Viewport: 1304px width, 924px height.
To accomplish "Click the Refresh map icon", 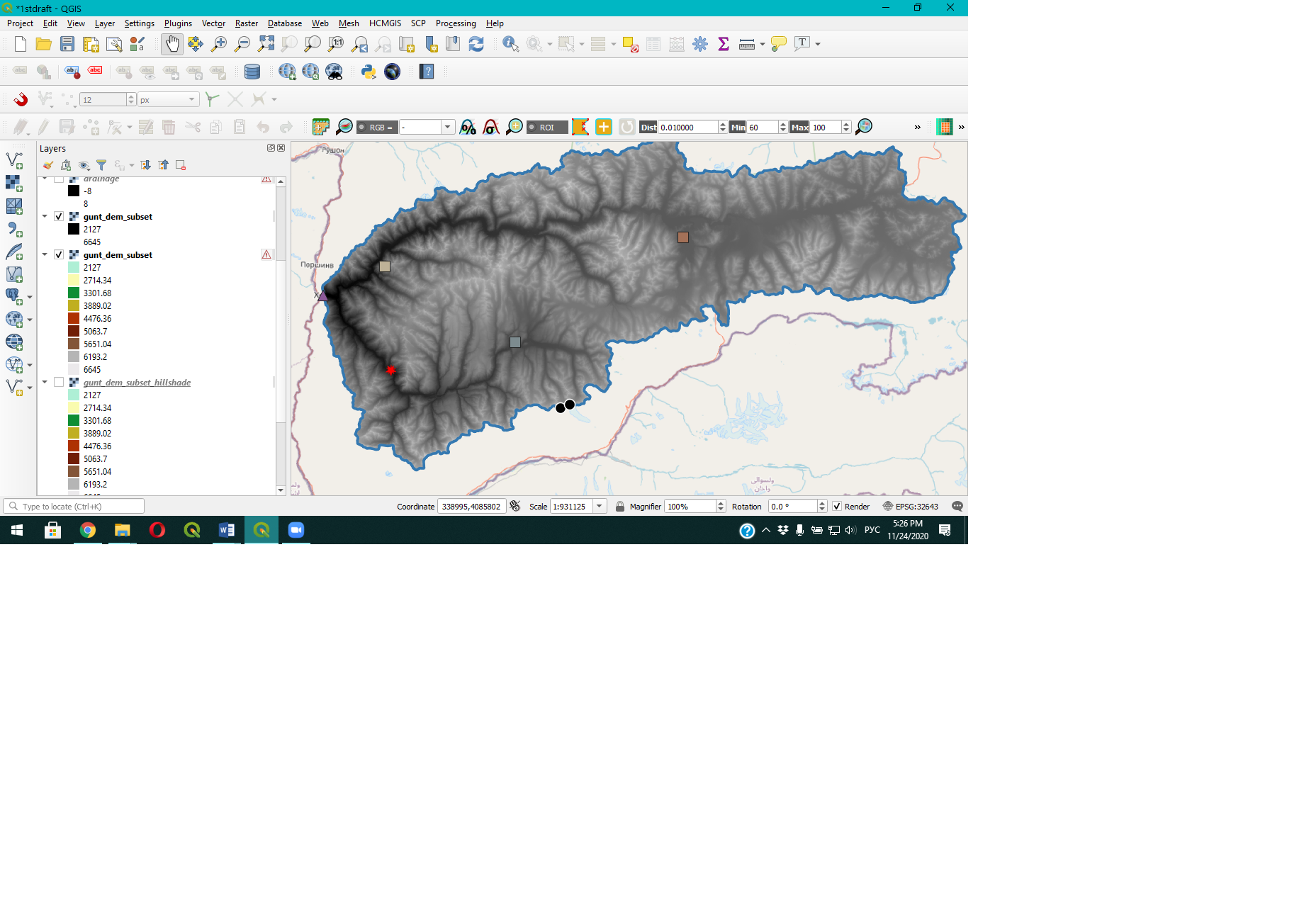I will 476,44.
